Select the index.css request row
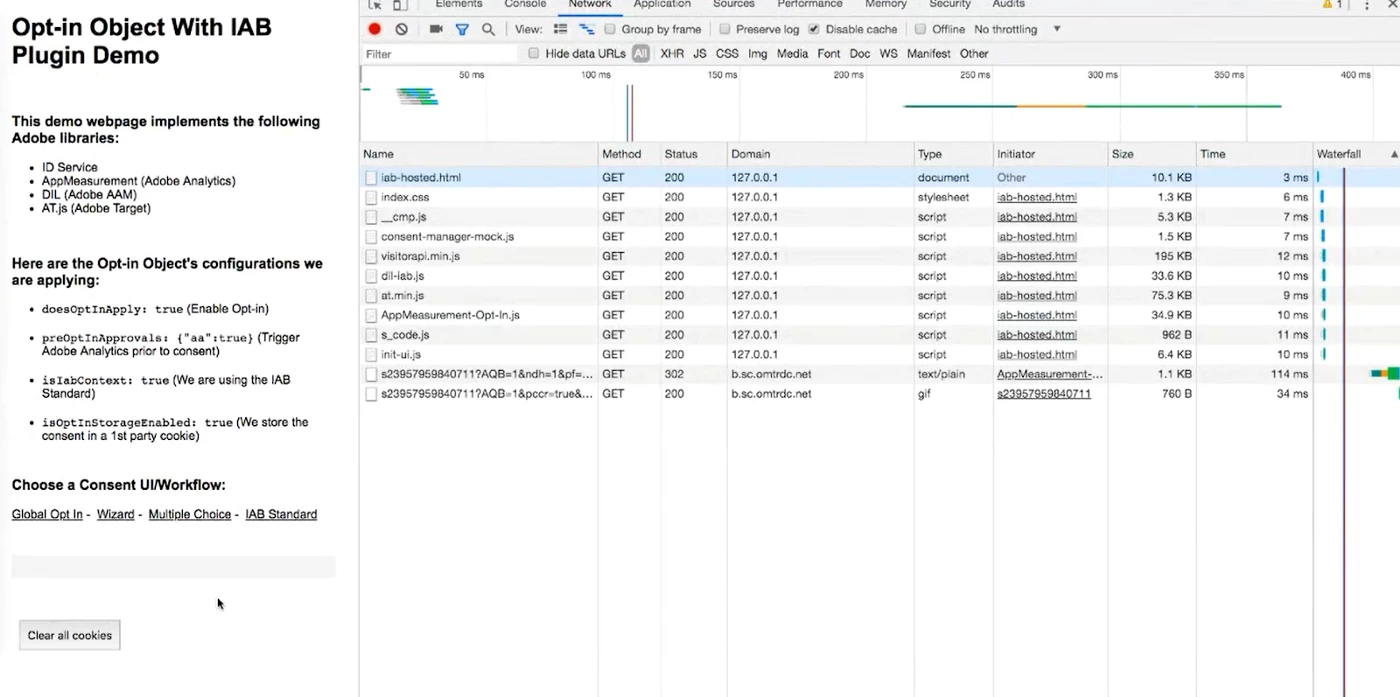This screenshot has height=697, width=1400. 879,198
